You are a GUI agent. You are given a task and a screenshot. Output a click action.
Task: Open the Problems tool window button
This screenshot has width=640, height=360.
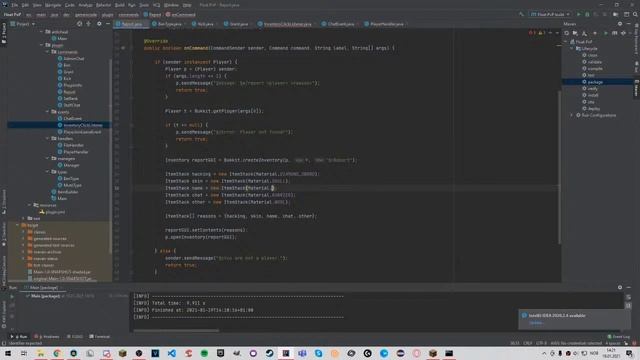click(x=47, y=337)
